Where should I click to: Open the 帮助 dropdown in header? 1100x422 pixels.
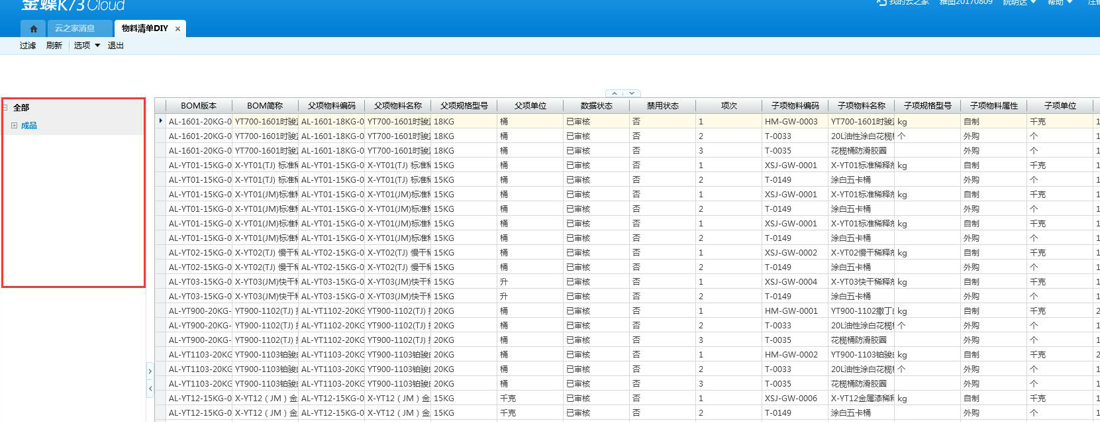pyautogui.click(x=1058, y=3)
